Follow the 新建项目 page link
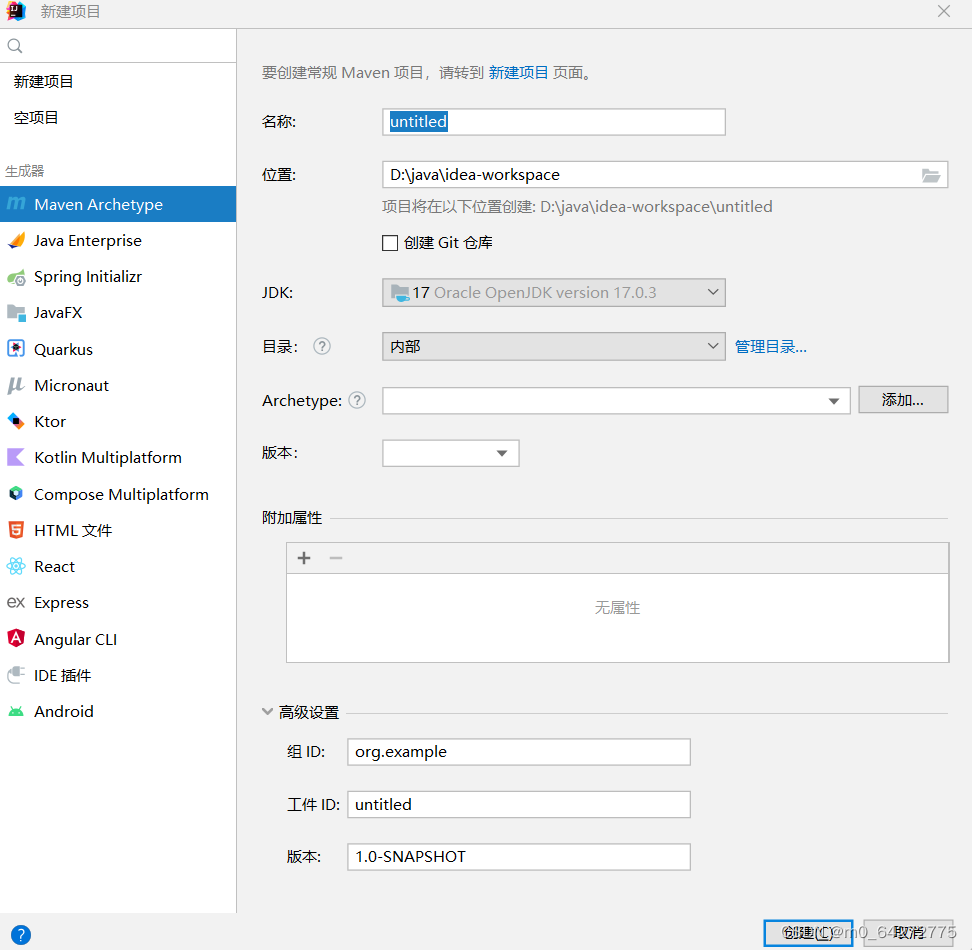This screenshot has width=972, height=950. (518, 73)
